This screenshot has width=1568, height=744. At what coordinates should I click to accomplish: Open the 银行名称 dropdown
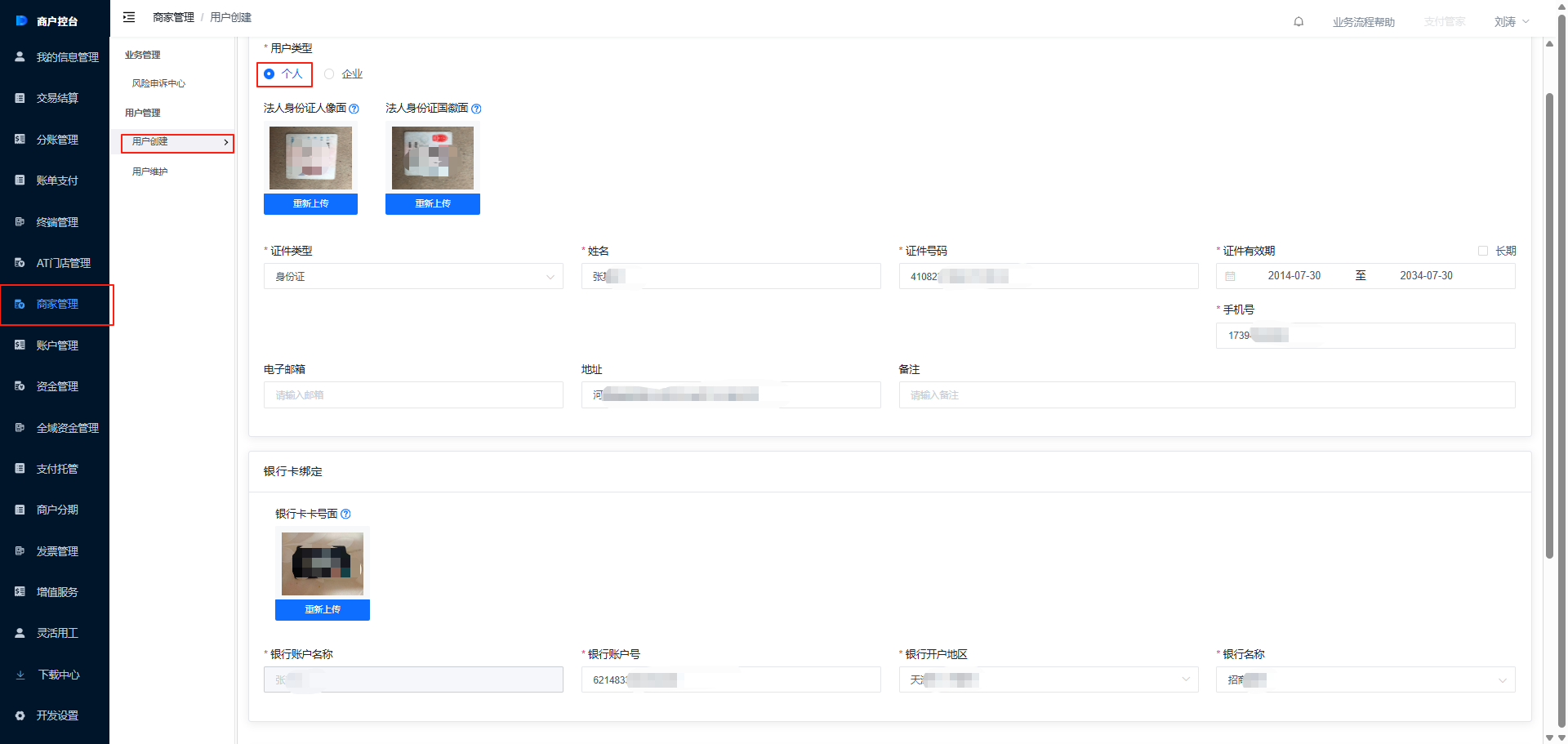click(x=1365, y=679)
